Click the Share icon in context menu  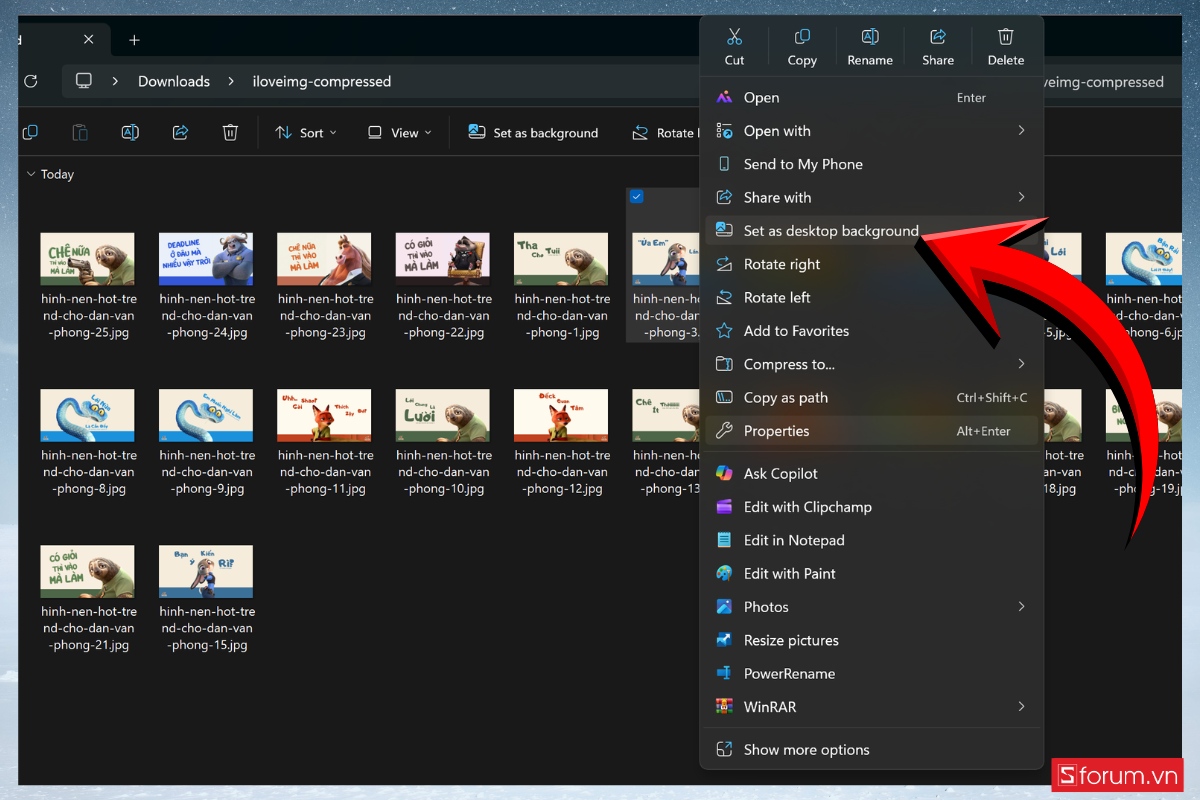point(938,46)
